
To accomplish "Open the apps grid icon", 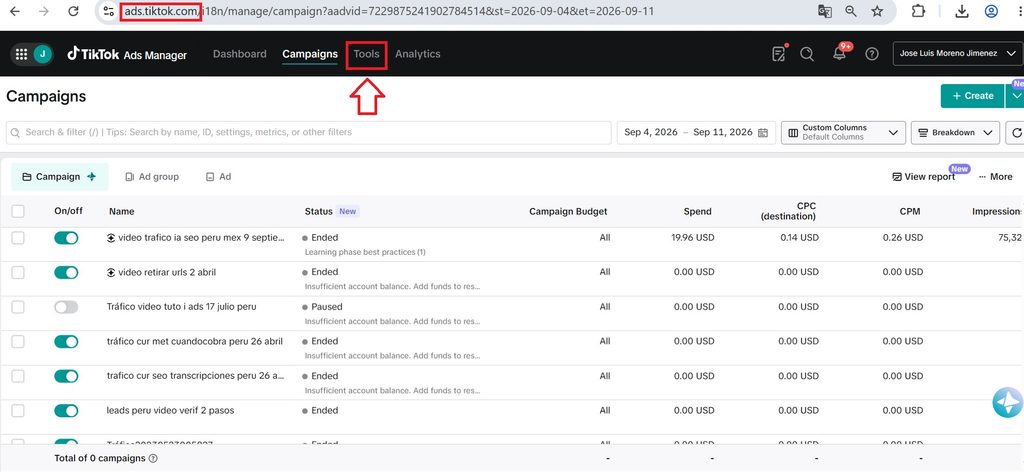I will click(21, 54).
